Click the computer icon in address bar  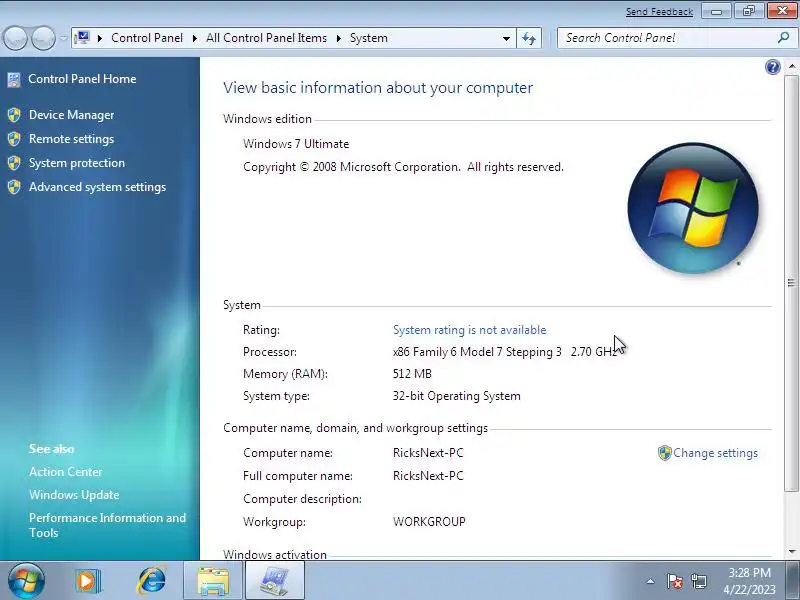tap(82, 37)
